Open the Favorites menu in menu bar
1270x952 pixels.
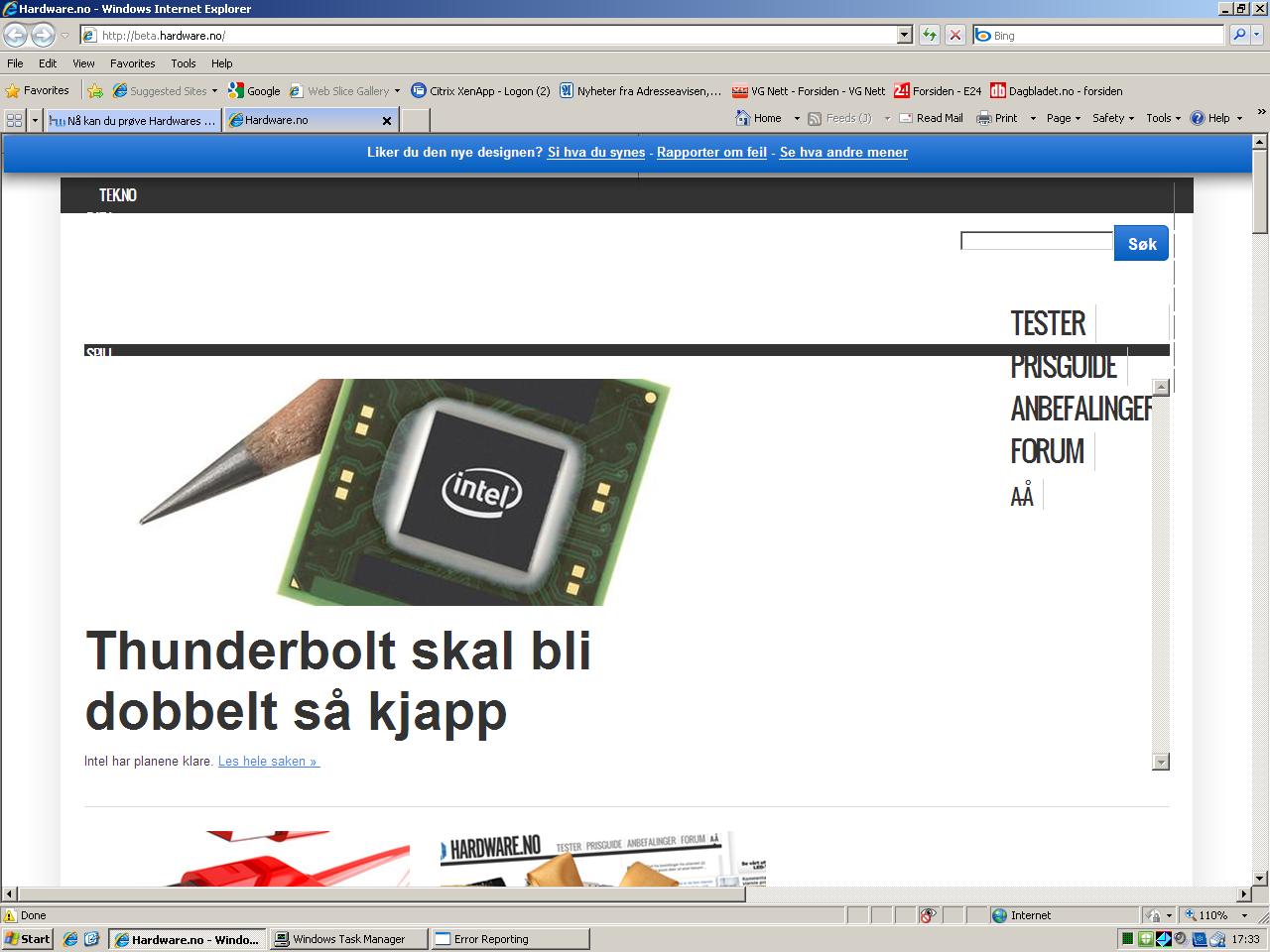click(132, 63)
